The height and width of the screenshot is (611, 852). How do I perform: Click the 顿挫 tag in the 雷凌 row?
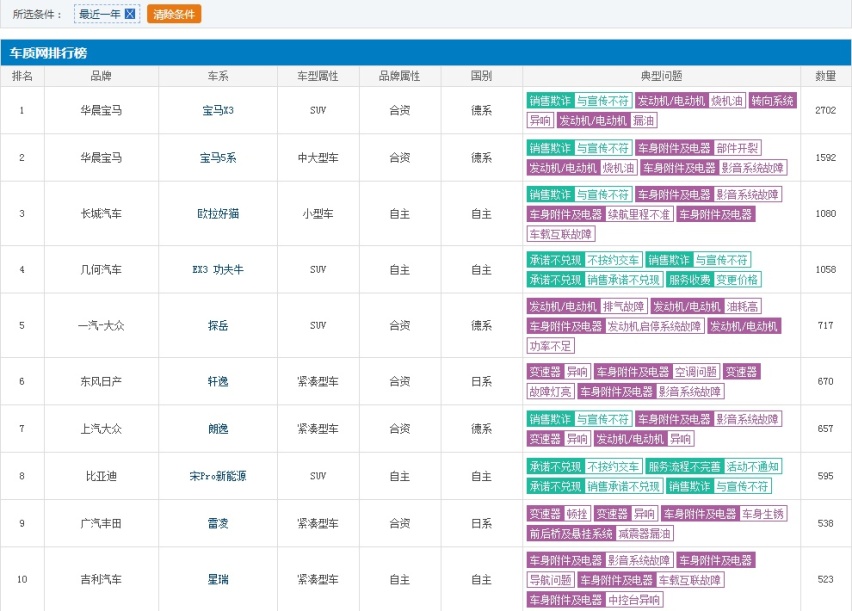[x=577, y=514]
